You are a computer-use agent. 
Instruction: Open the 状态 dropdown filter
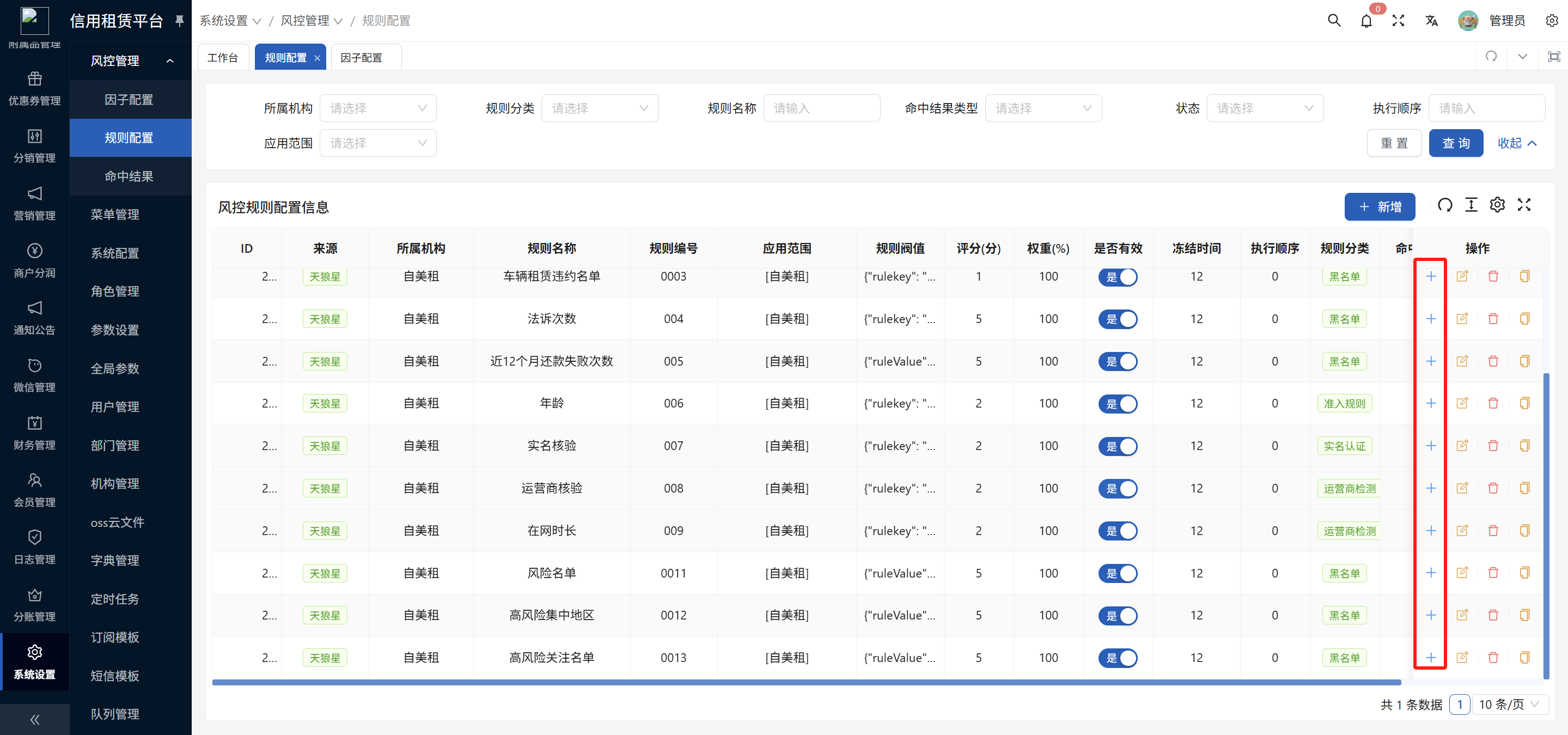[1265, 108]
